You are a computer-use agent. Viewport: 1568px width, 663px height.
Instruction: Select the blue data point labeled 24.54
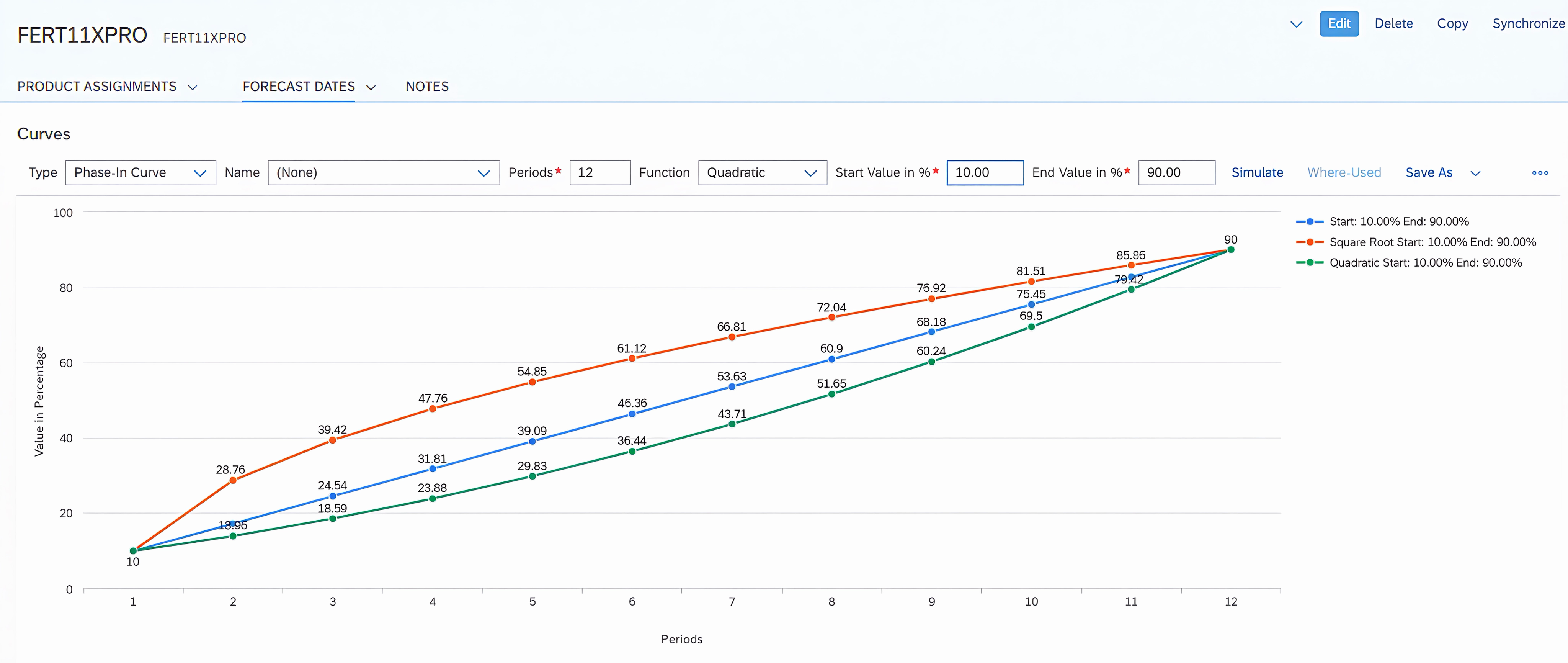[332, 497]
